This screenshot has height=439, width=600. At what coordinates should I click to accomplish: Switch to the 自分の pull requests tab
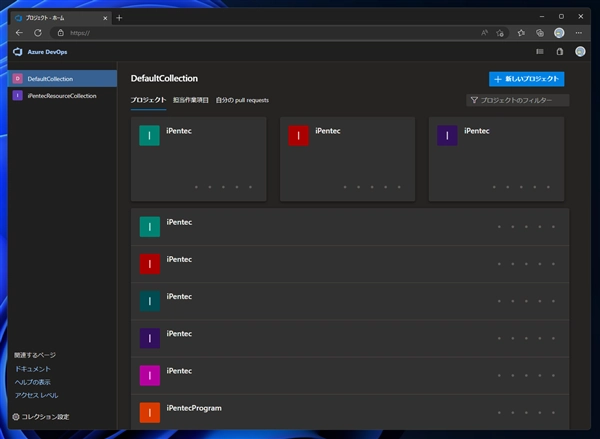pyautogui.click(x=242, y=100)
